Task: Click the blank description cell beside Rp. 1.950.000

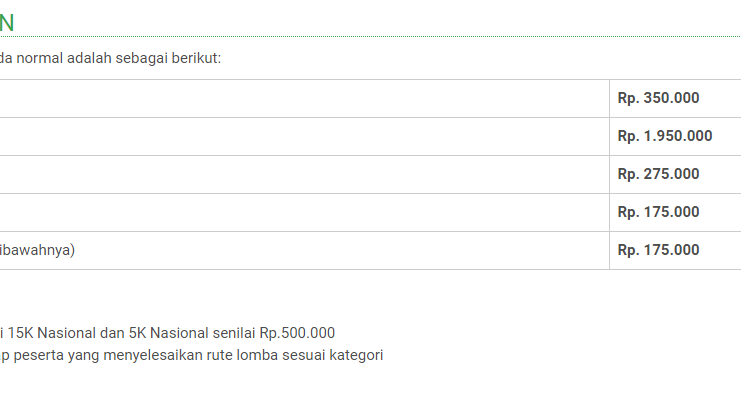Action: (305, 136)
